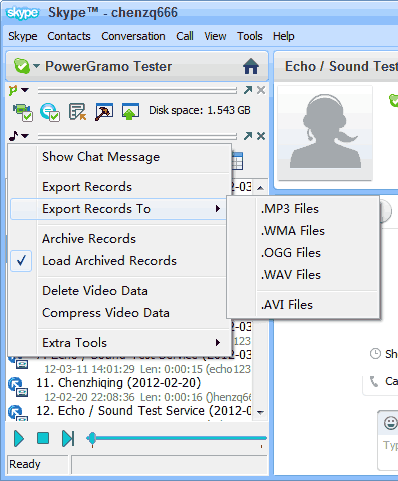Screen dimensions: 398x481
Task: Click the Echo / Sound Test header
Action: click(x=341, y=66)
